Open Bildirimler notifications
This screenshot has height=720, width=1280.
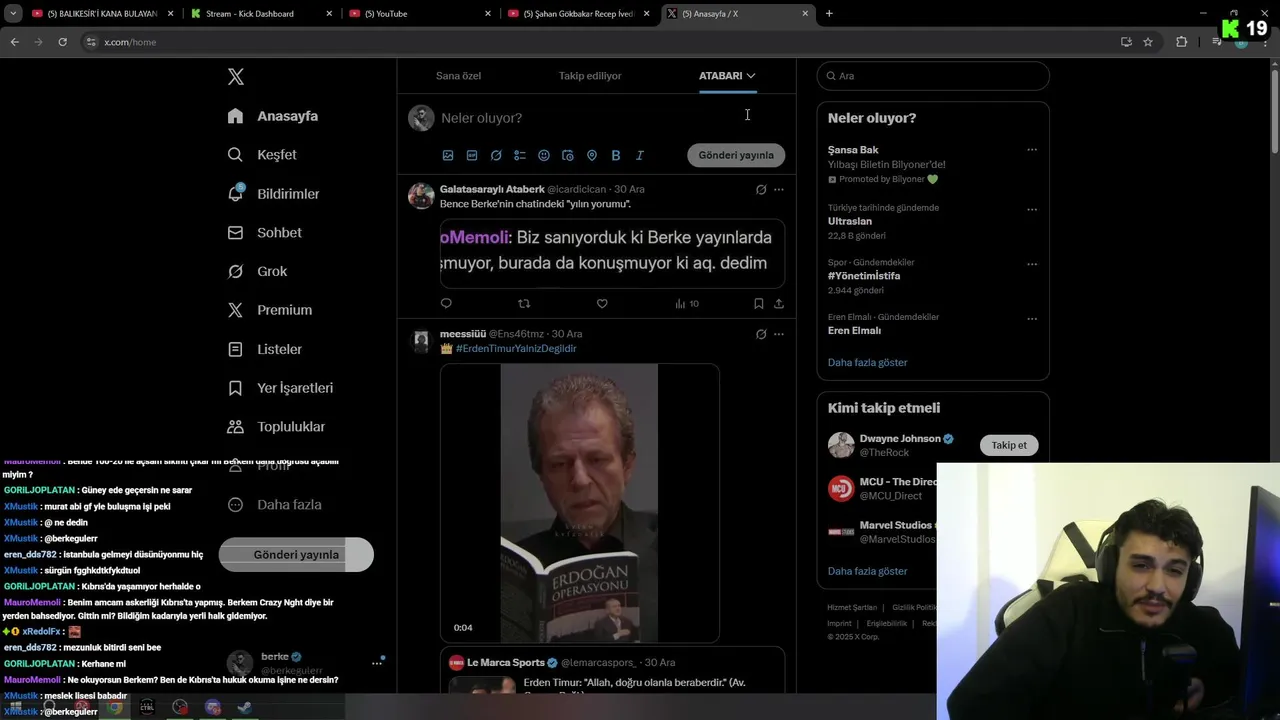coord(273,194)
